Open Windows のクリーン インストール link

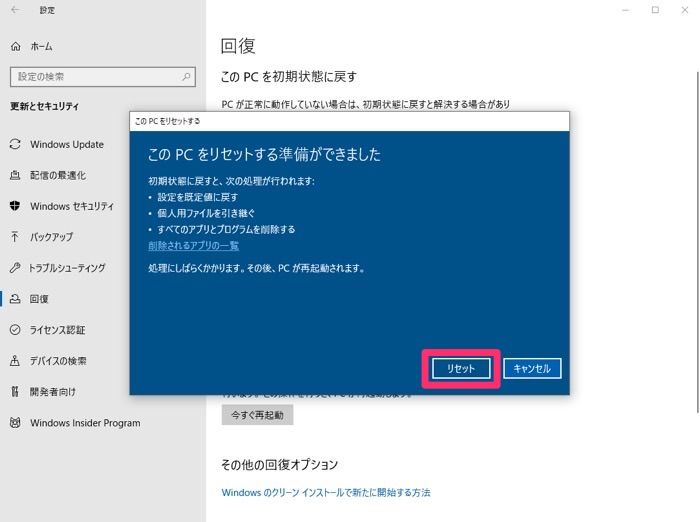[326, 492]
